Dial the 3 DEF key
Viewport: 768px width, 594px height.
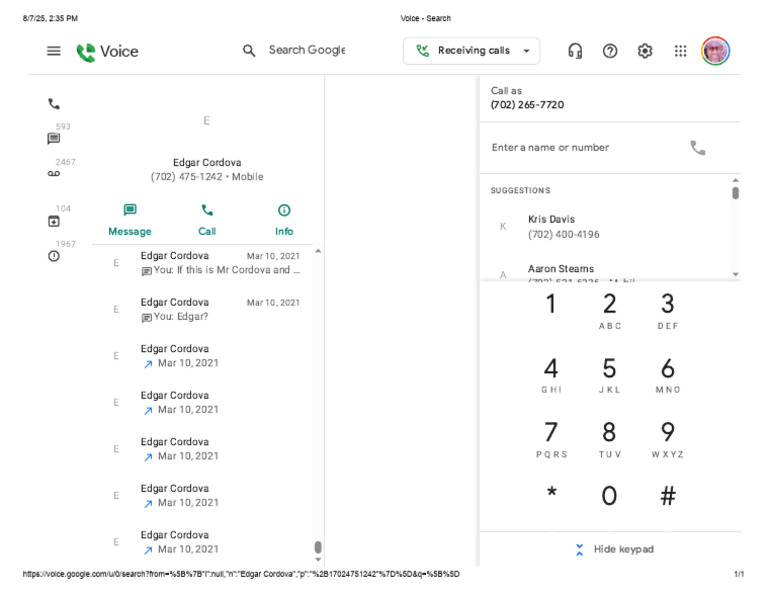tap(668, 310)
